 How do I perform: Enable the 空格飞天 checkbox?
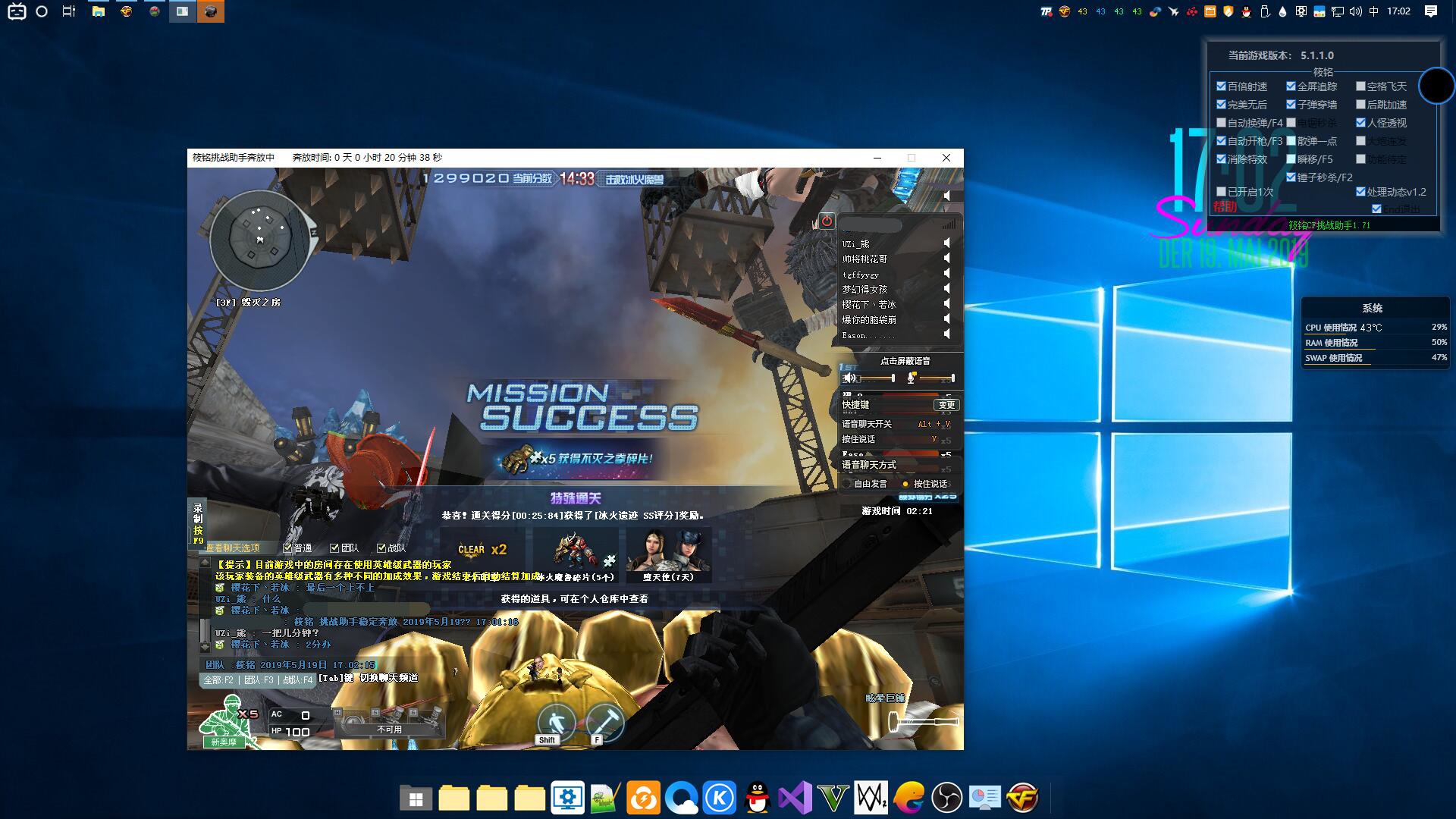tap(1360, 86)
